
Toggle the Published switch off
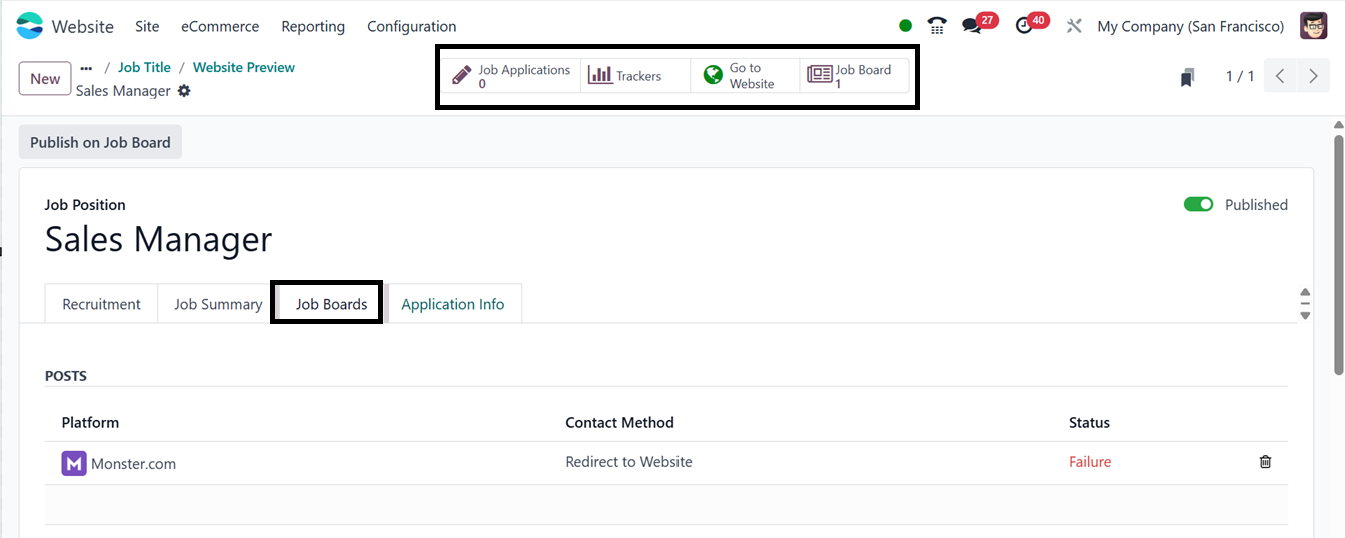pos(1198,205)
